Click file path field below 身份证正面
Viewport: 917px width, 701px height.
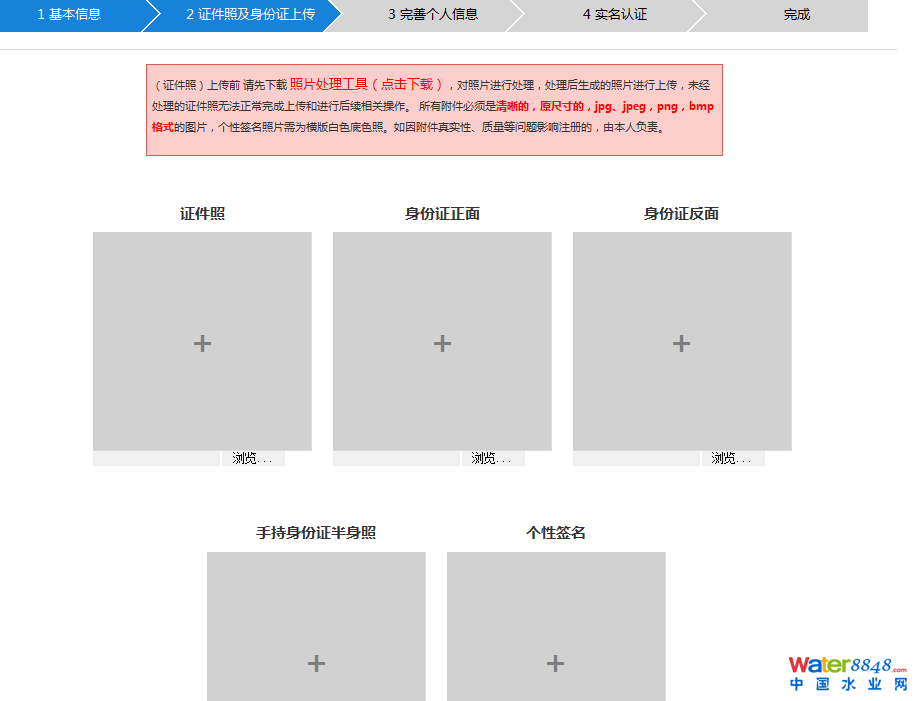pyautogui.click(x=396, y=459)
